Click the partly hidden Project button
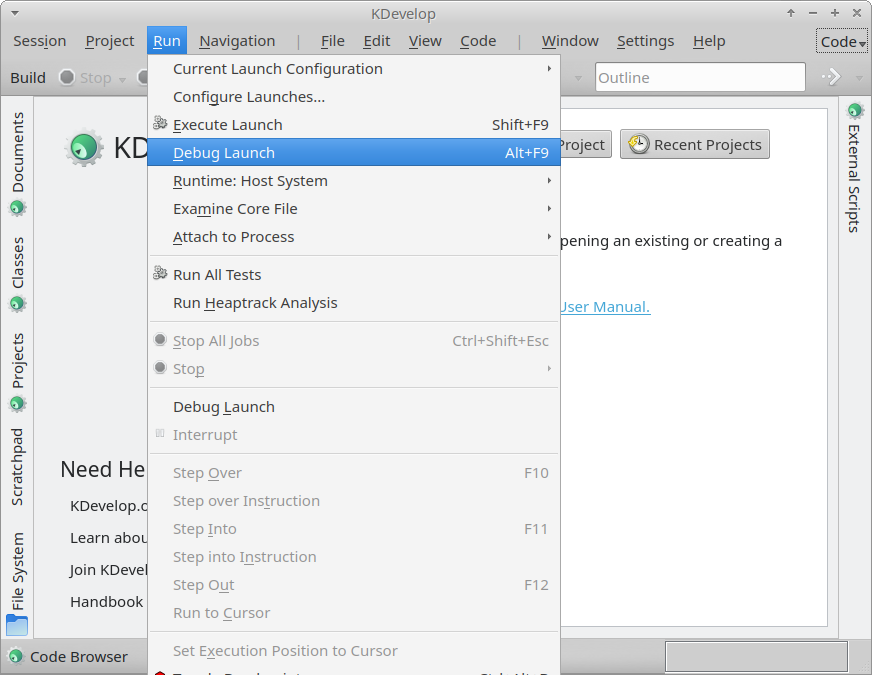Viewport: 872px width, 675px height. pos(585,145)
